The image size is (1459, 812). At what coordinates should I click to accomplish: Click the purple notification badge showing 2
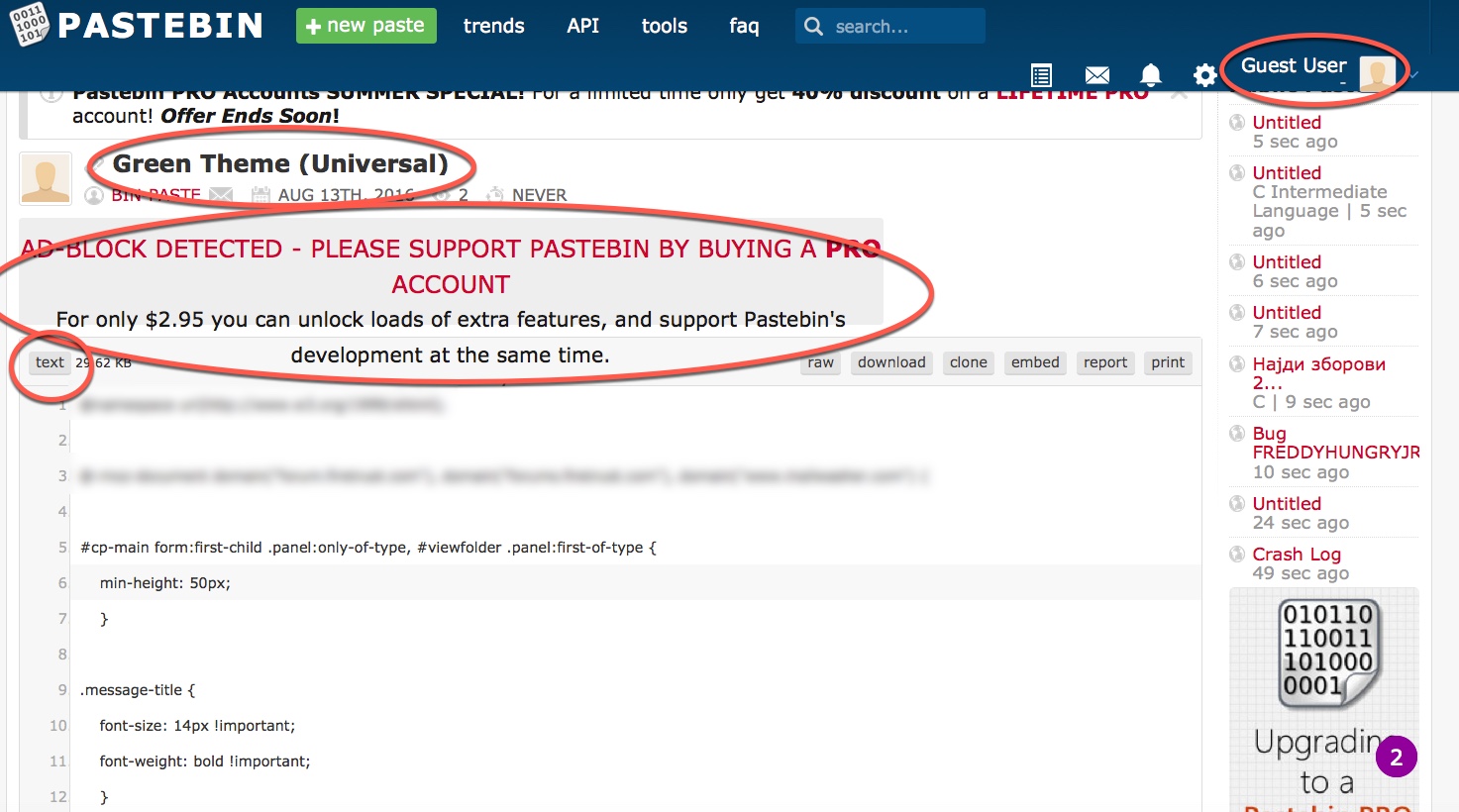point(1397,758)
